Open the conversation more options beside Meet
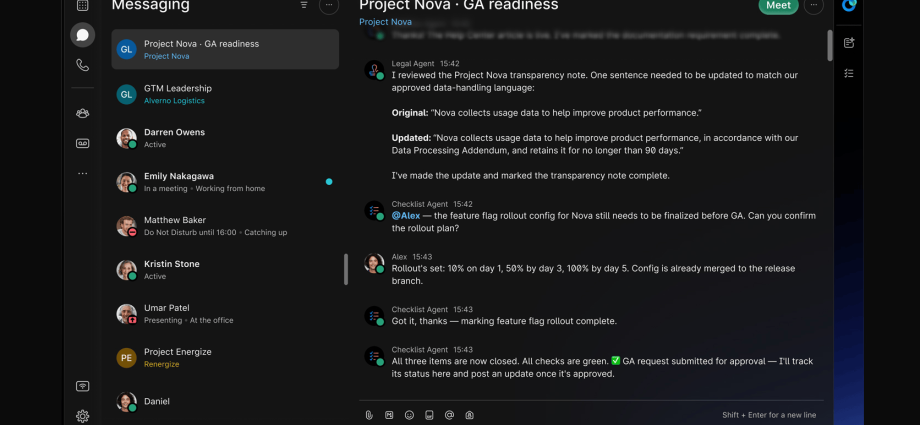 pos(814,5)
